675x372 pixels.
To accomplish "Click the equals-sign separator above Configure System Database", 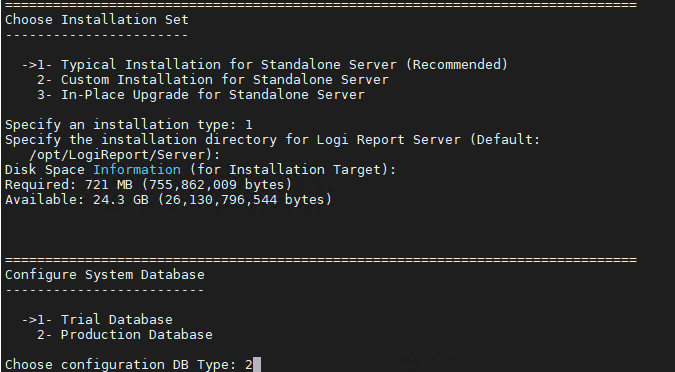I will 321,260.
